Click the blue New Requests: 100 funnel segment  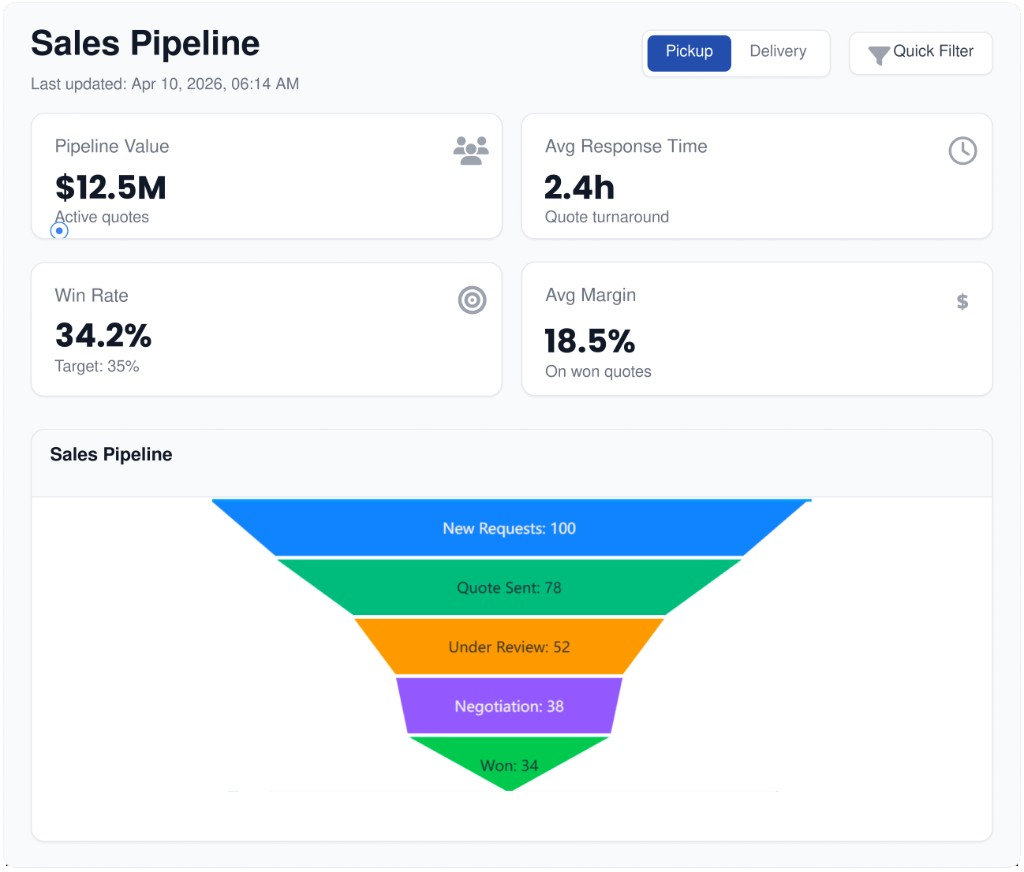510,528
